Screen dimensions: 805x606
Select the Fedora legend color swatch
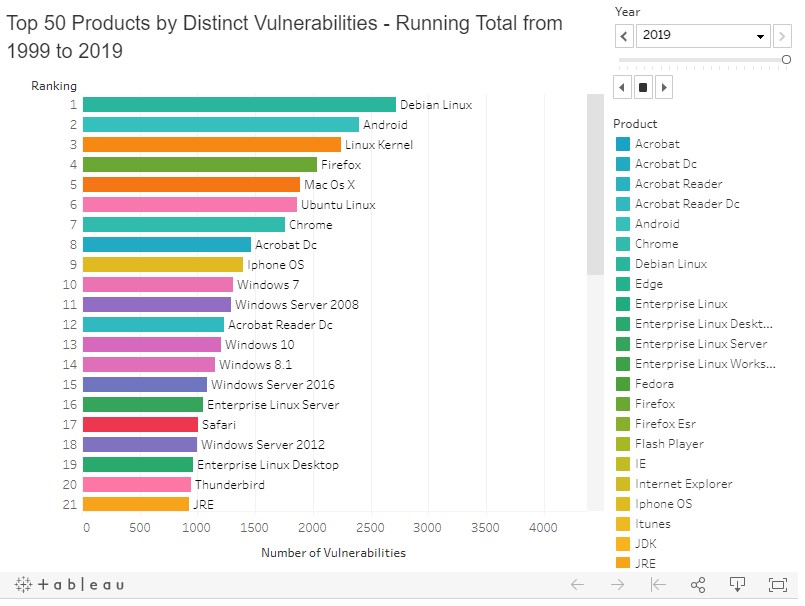point(623,384)
